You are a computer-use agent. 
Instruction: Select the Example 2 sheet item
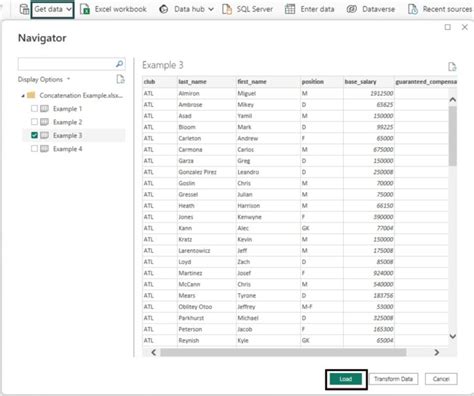click(67, 122)
